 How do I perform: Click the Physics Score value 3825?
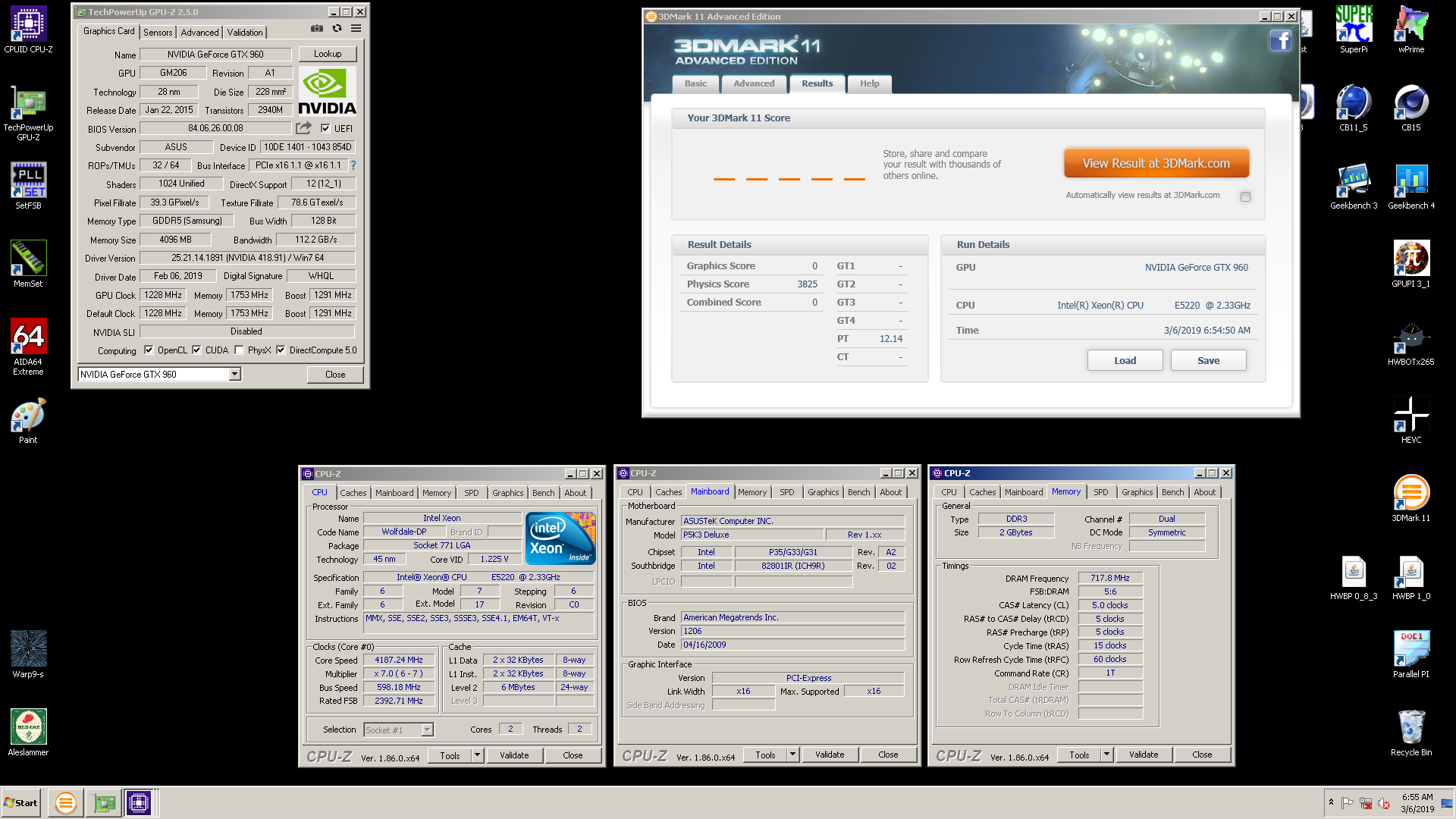[x=807, y=284]
